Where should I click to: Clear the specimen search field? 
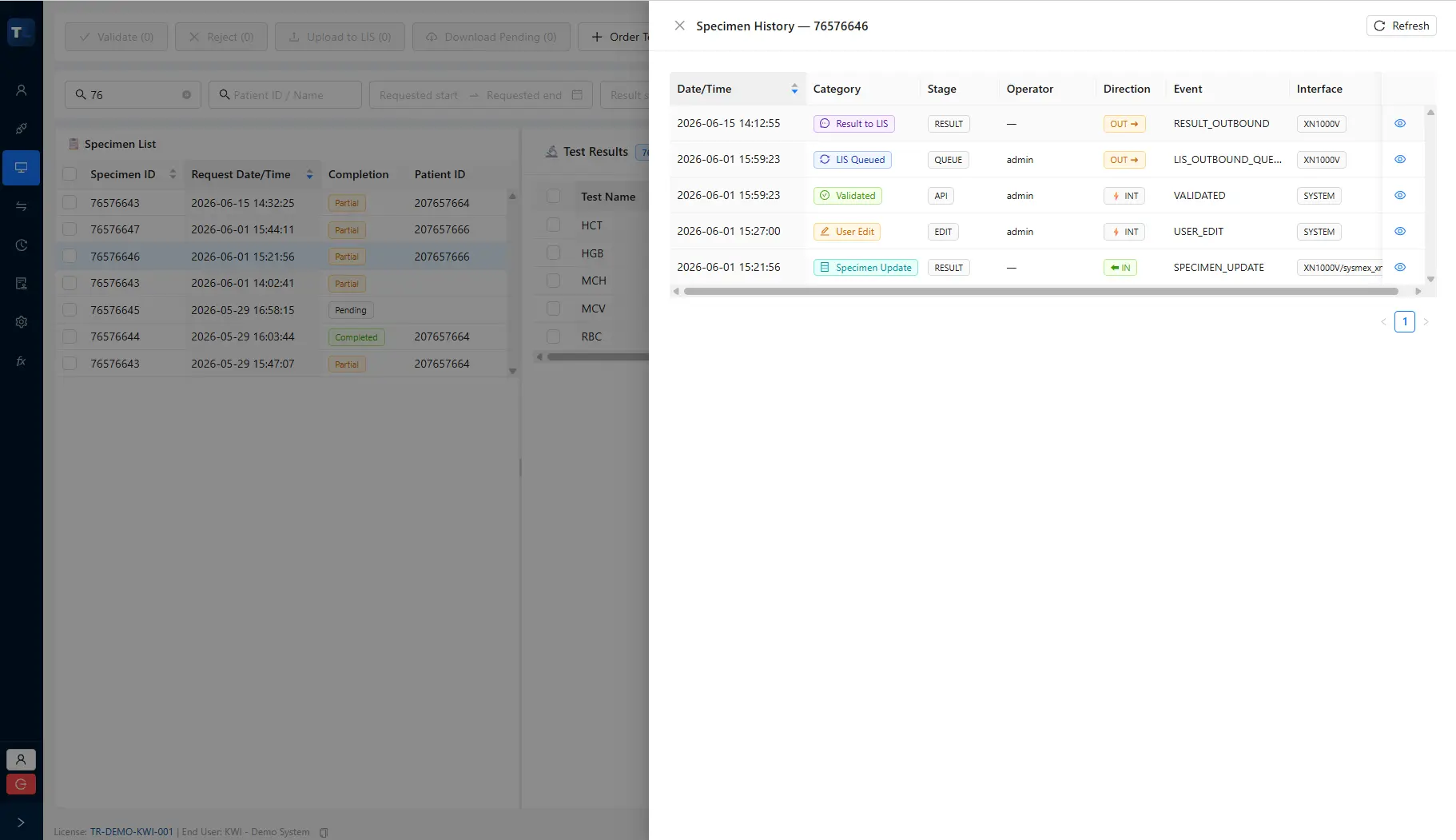point(186,94)
